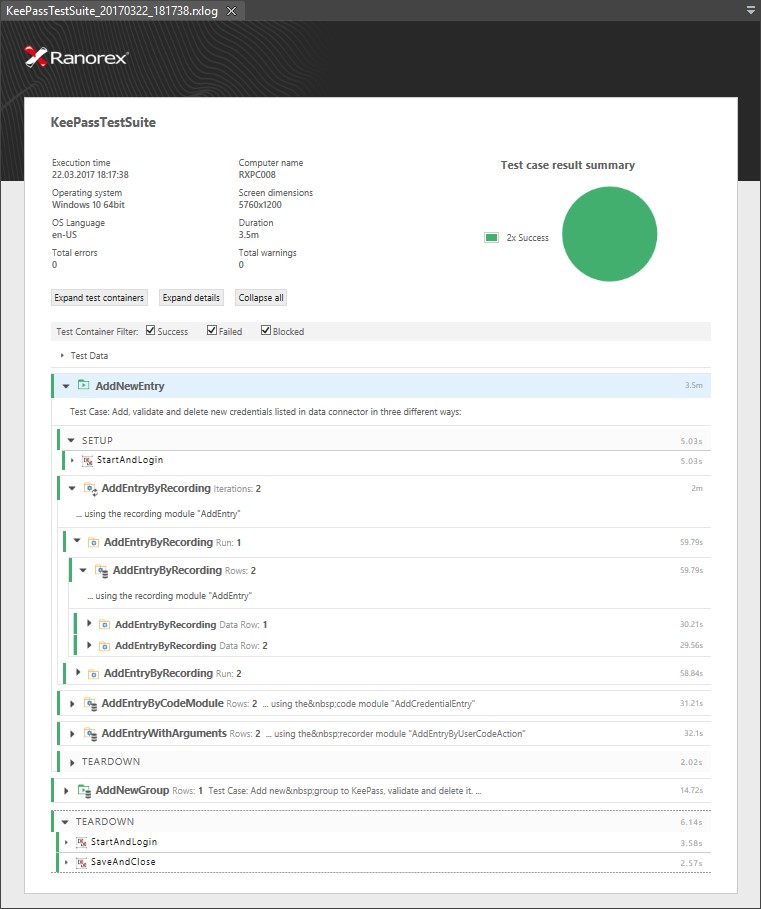
Task: Expand AddEntryByRecording Data Row 2
Action: tap(89, 645)
